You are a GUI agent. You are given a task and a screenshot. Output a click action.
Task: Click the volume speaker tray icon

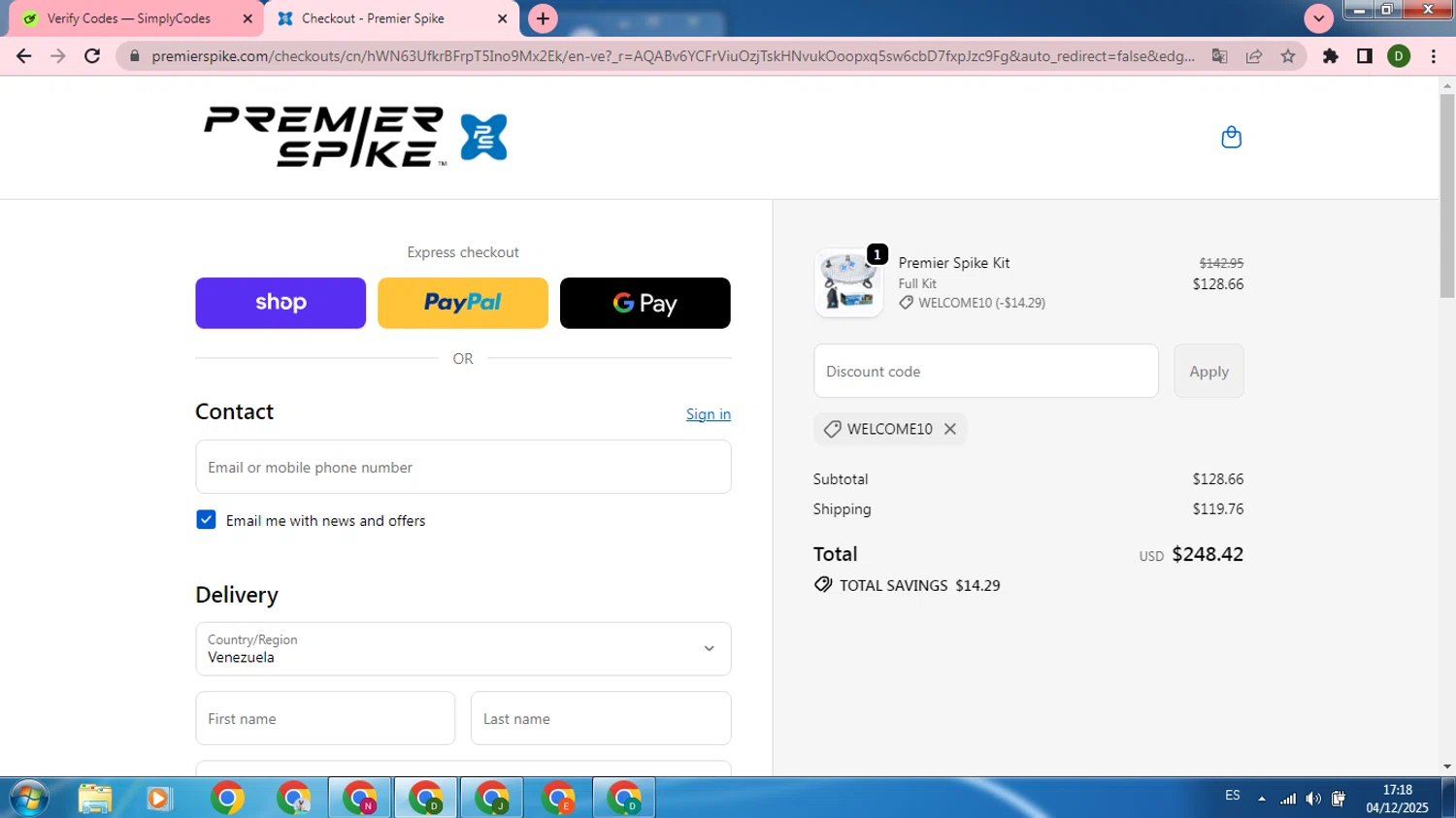pos(1313,799)
